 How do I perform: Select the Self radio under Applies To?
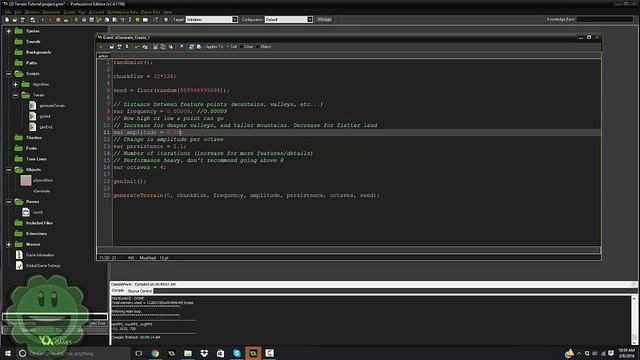click(232, 47)
